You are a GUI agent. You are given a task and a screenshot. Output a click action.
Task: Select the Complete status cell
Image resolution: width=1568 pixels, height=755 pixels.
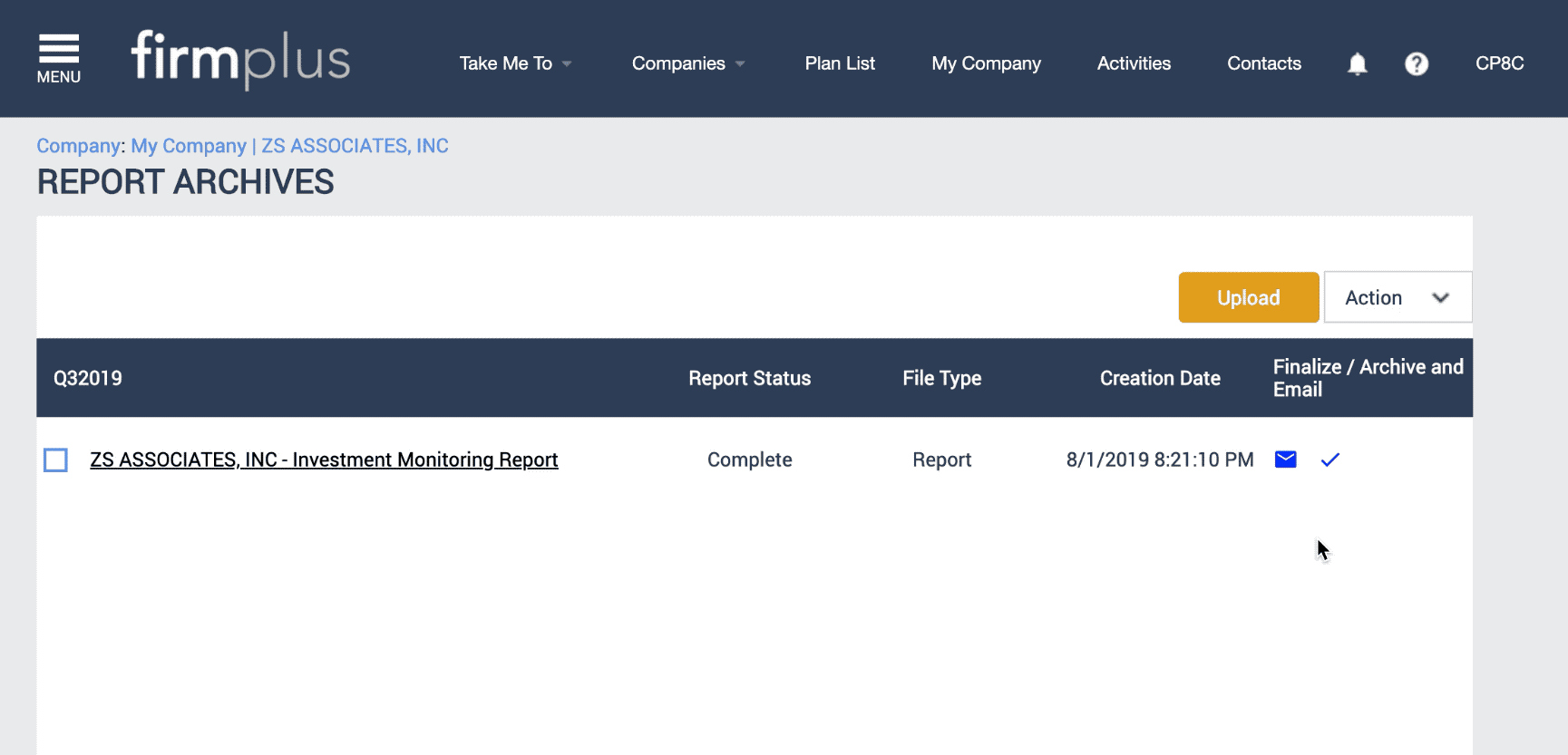tap(749, 460)
